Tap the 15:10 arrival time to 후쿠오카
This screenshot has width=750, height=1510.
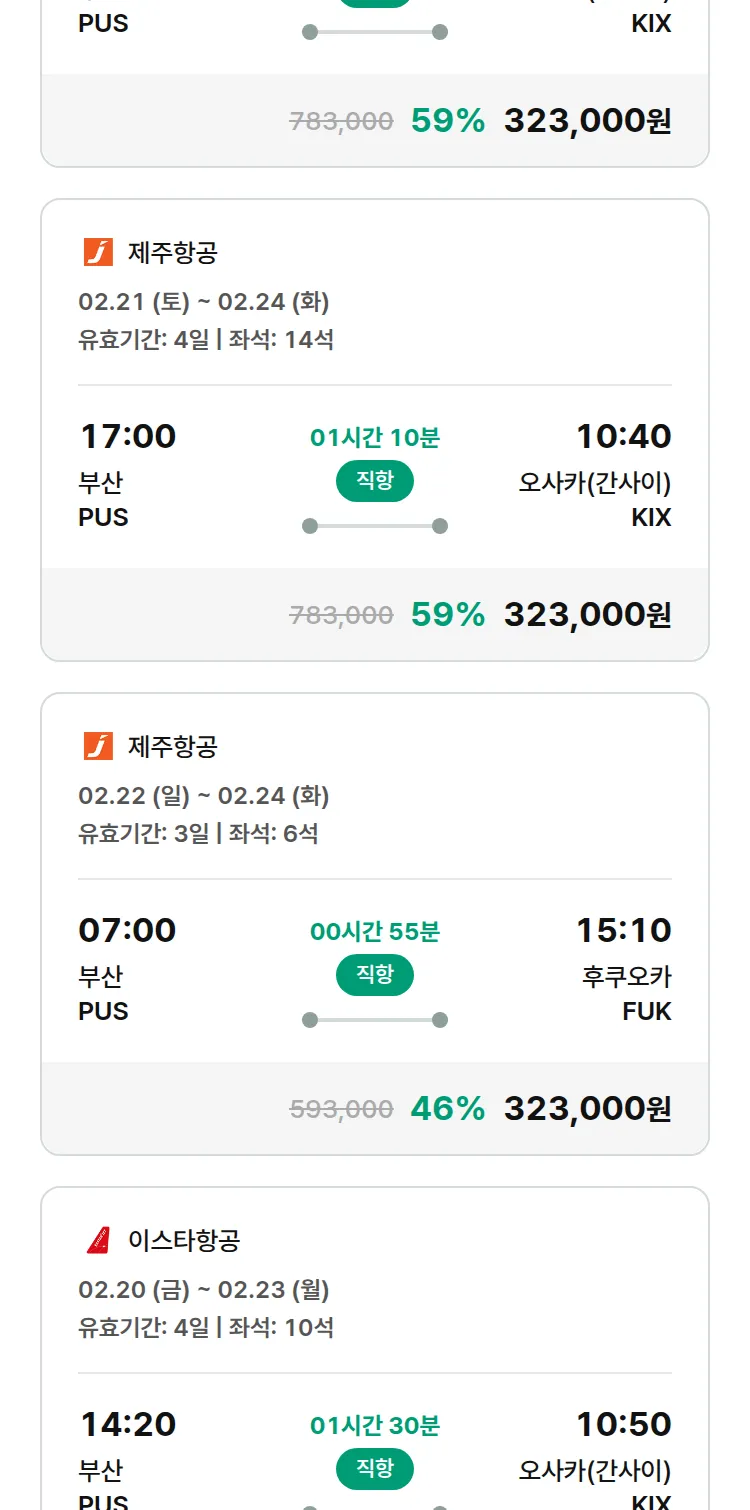pos(623,930)
